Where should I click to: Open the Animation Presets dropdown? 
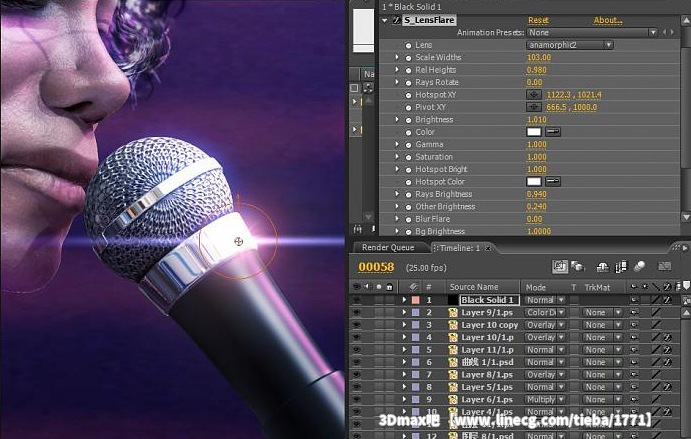coord(592,33)
